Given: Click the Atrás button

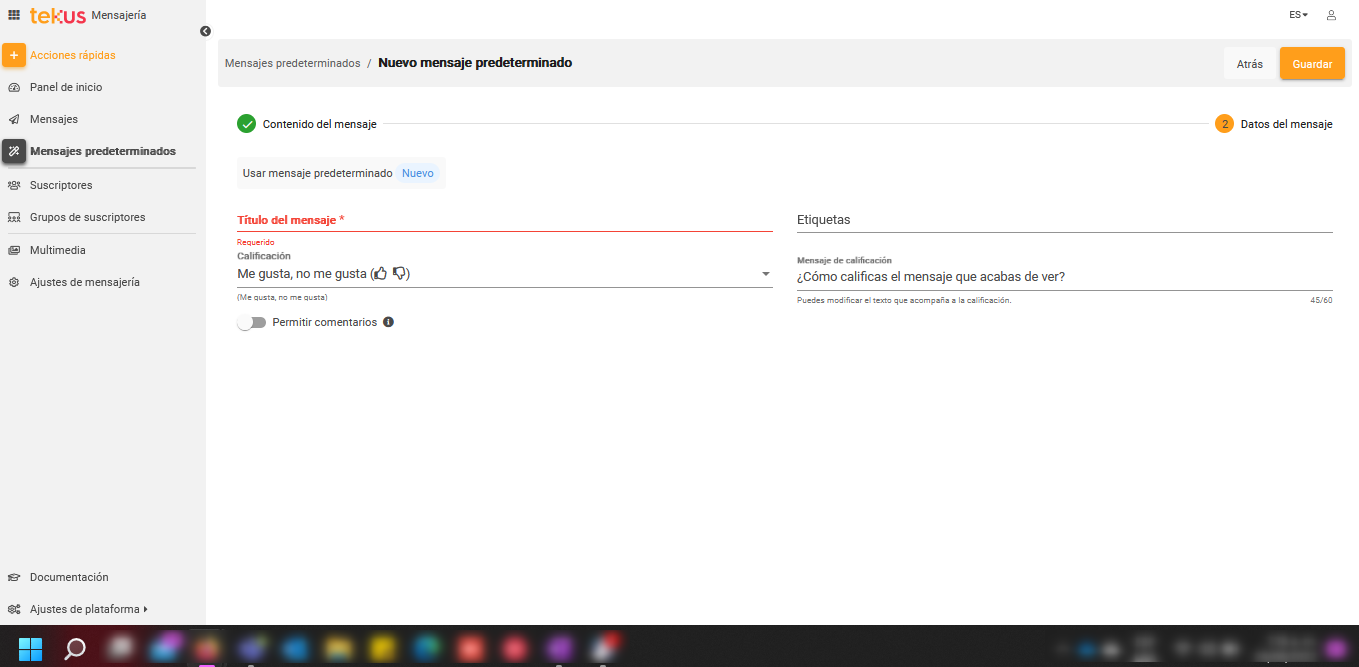Looking at the screenshot, I should point(1249,63).
